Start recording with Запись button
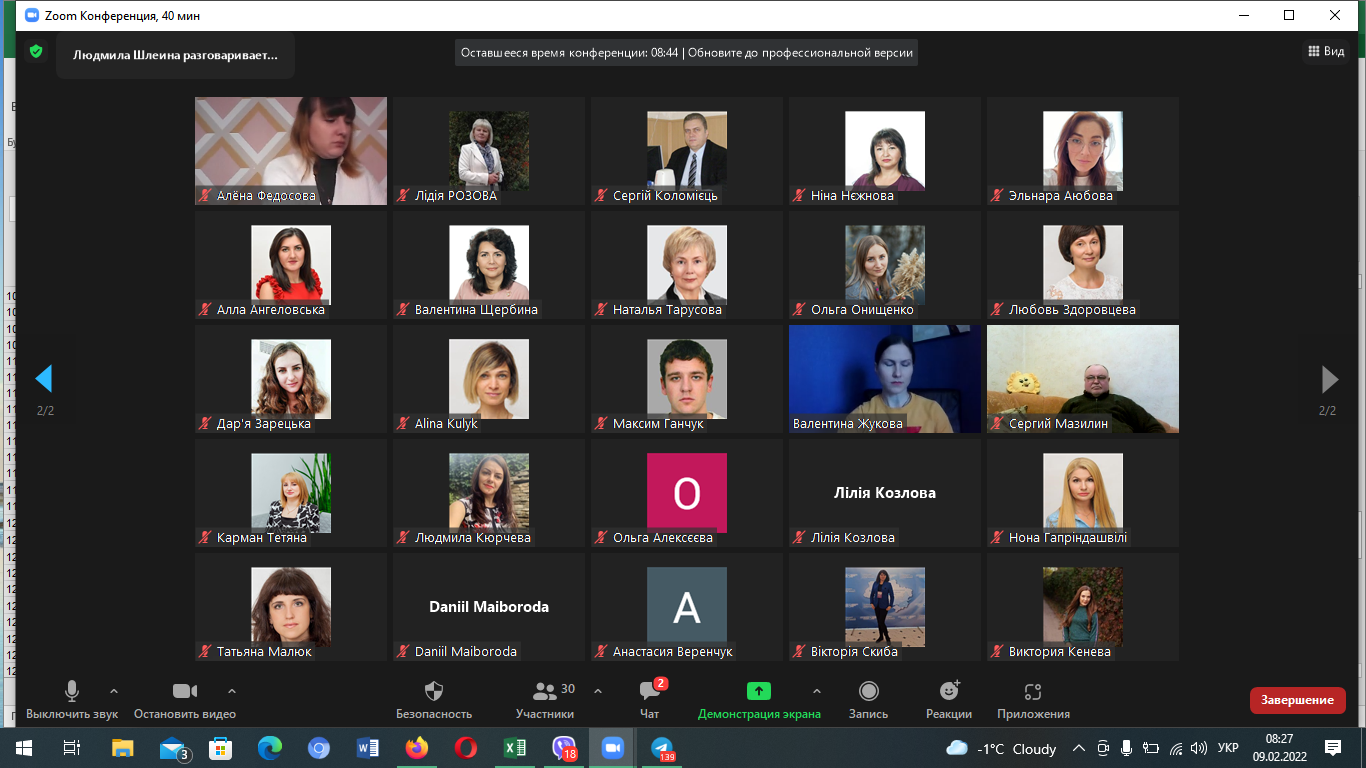The width and height of the screenshot is (1366, 768). (x=869, y=700)
